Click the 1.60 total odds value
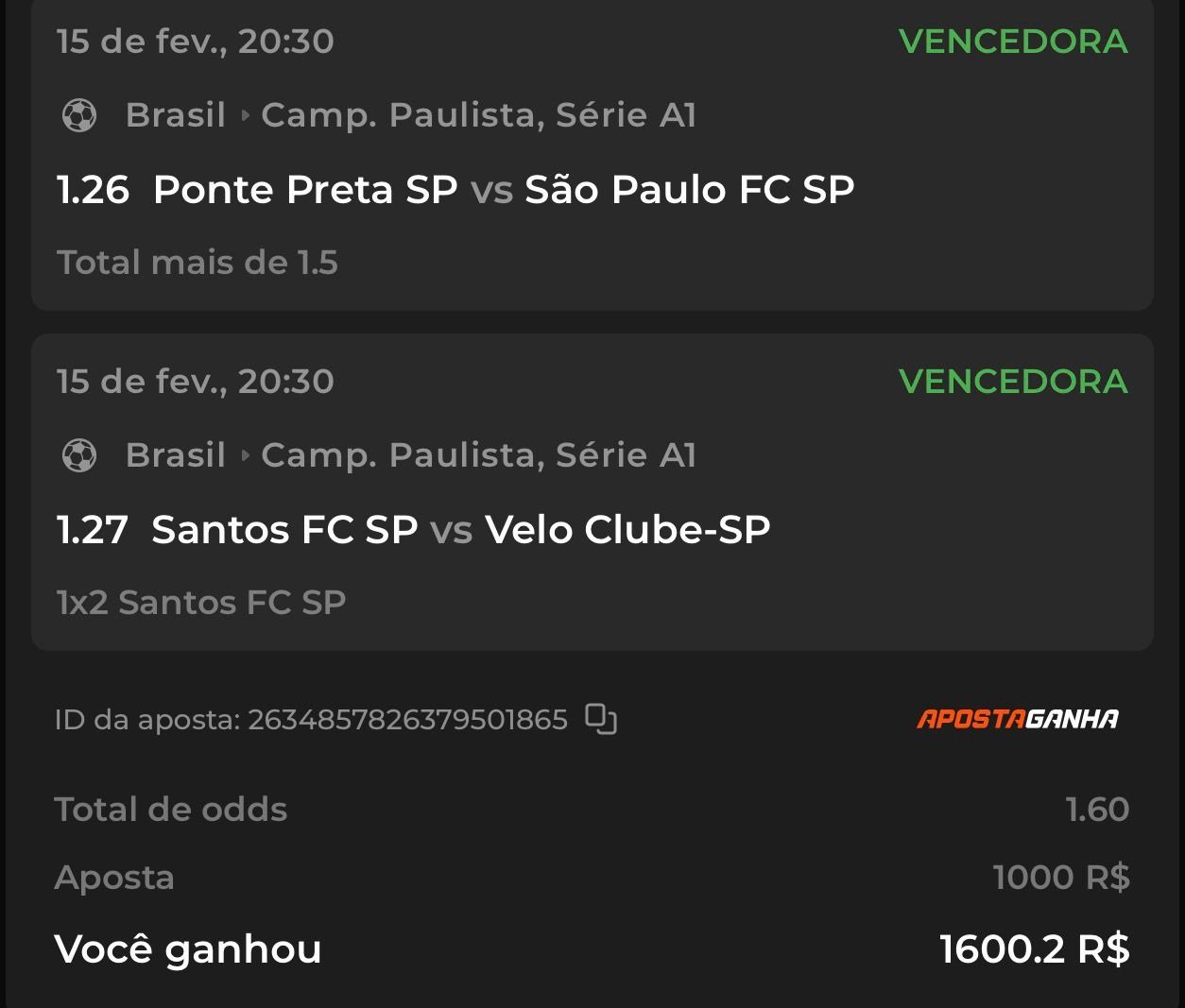 click(1097, 810)
